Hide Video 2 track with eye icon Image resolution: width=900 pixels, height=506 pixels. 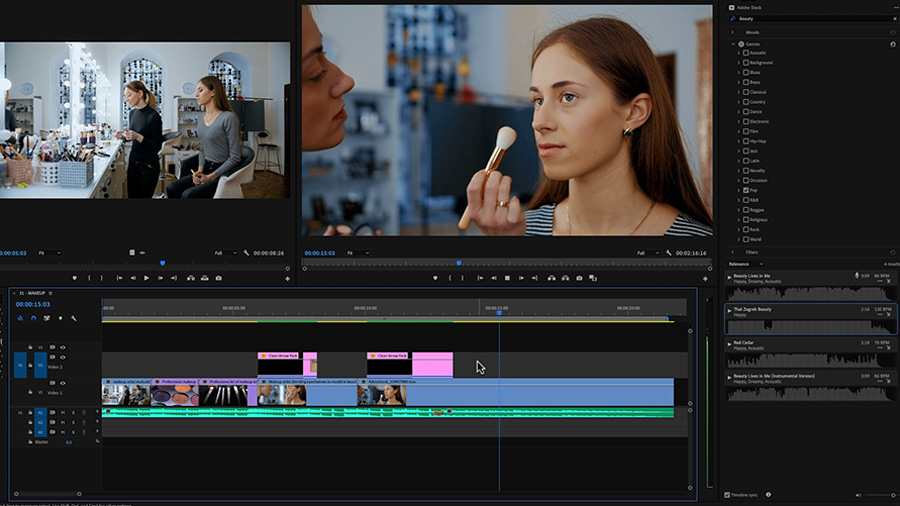(63, 357)
